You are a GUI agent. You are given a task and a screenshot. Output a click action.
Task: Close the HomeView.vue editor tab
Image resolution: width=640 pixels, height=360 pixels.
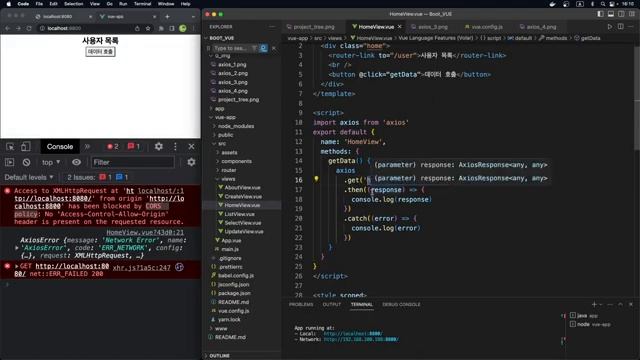(400, 27)
